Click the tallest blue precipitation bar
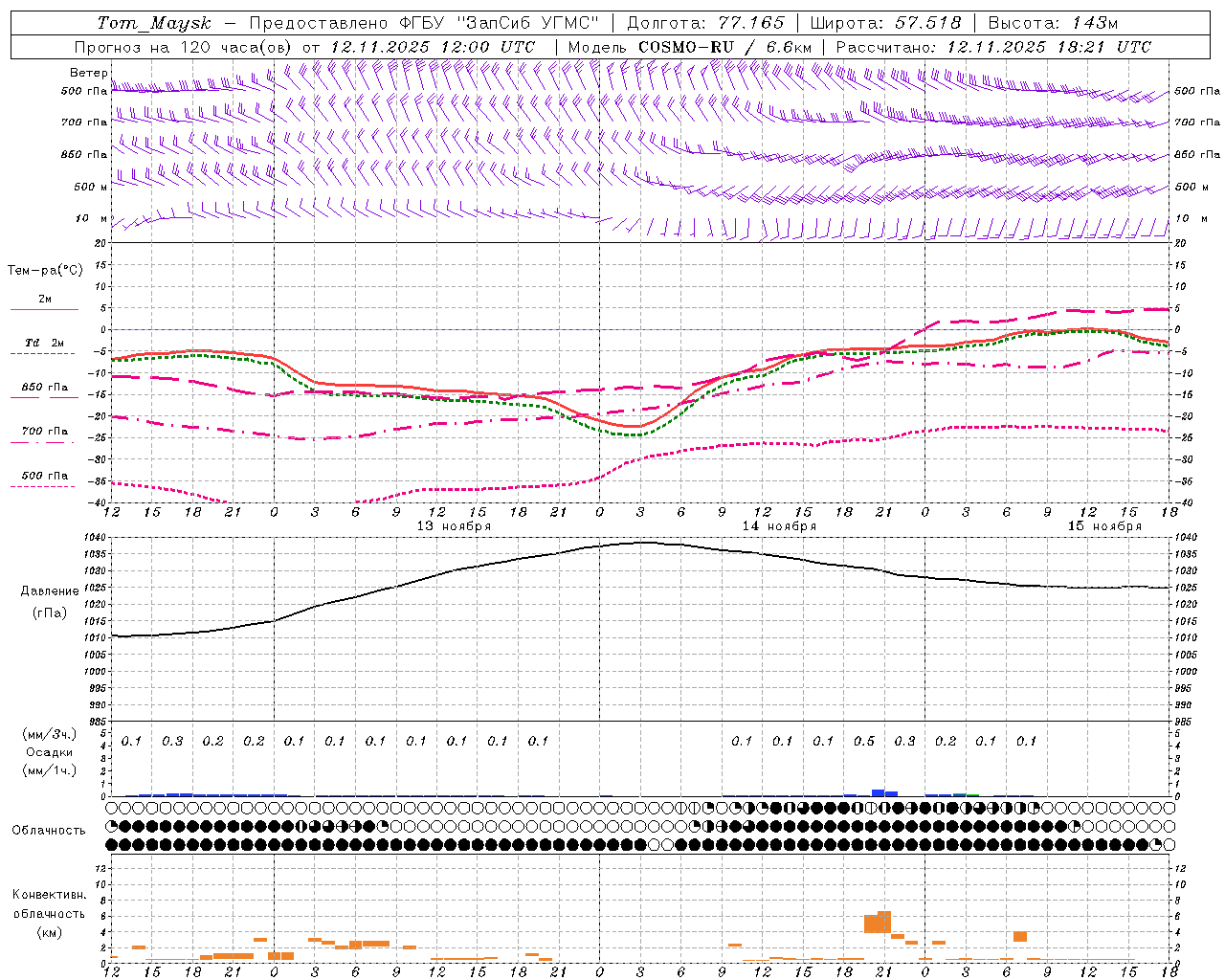Viewport: 1225px width, 980px height. click(x=879, y=792)
